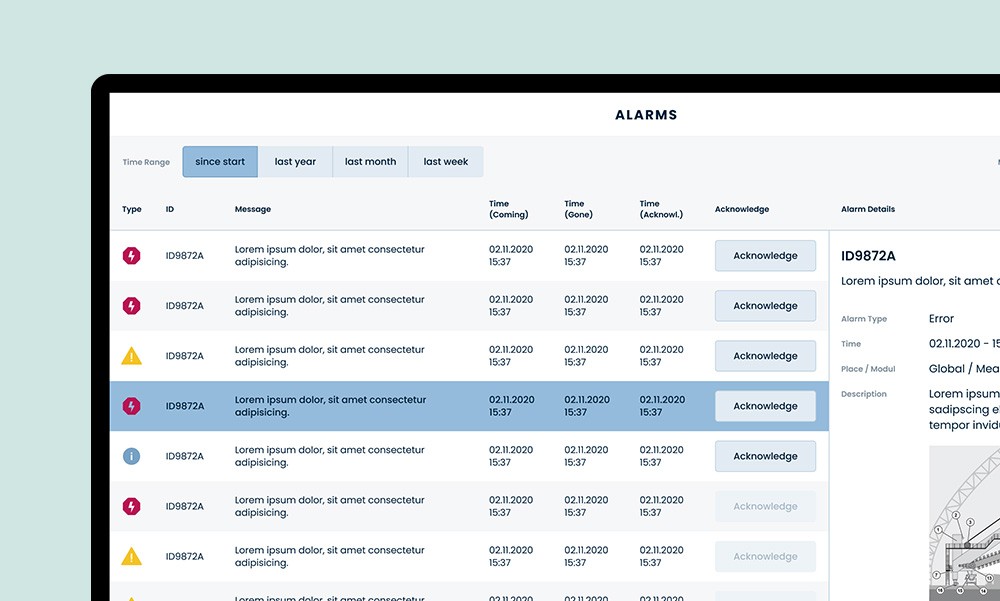Filter alarms by 'last month'
This screenshot has width=1000, height=601.
(x=370, y=162)
